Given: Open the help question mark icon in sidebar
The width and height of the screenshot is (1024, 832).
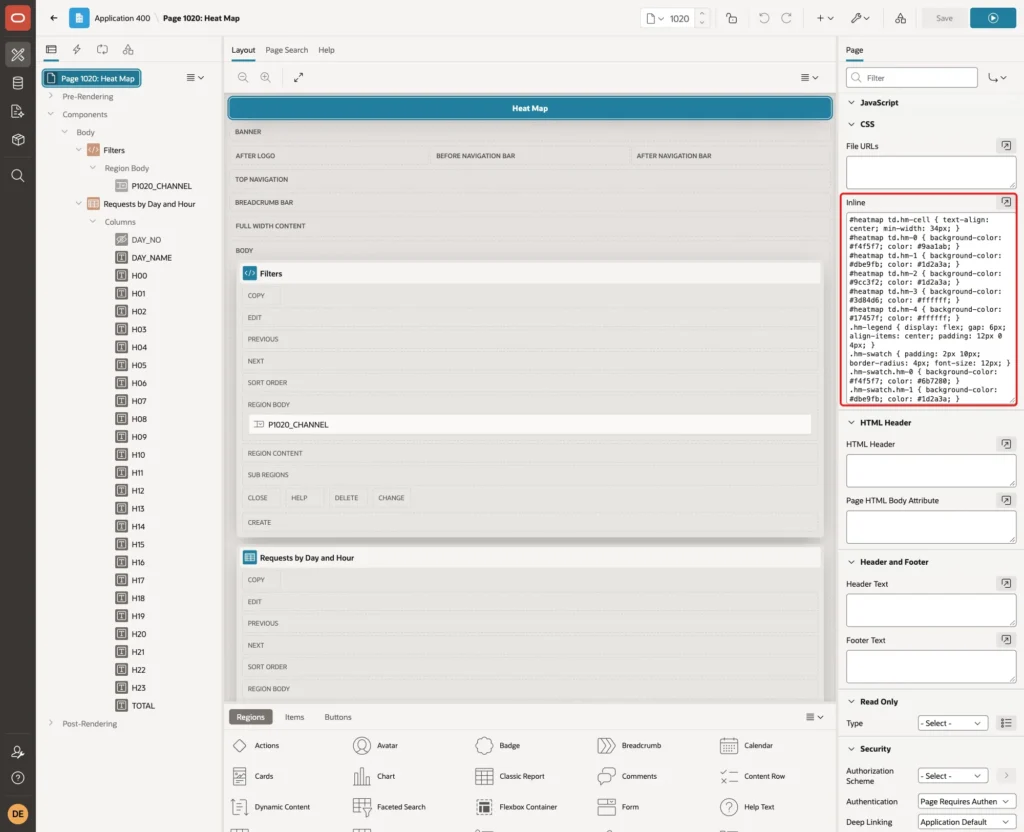Looking at the screenshot, I should click(18, 778).
